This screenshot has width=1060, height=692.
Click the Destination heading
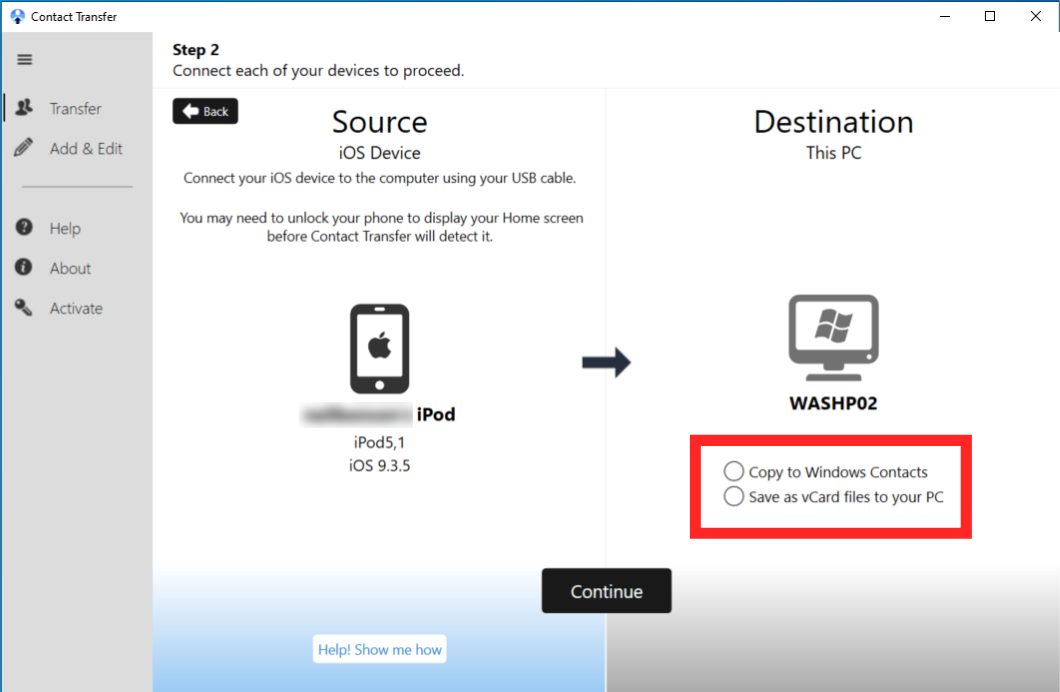pyautogui.click(x=834, y=122)
